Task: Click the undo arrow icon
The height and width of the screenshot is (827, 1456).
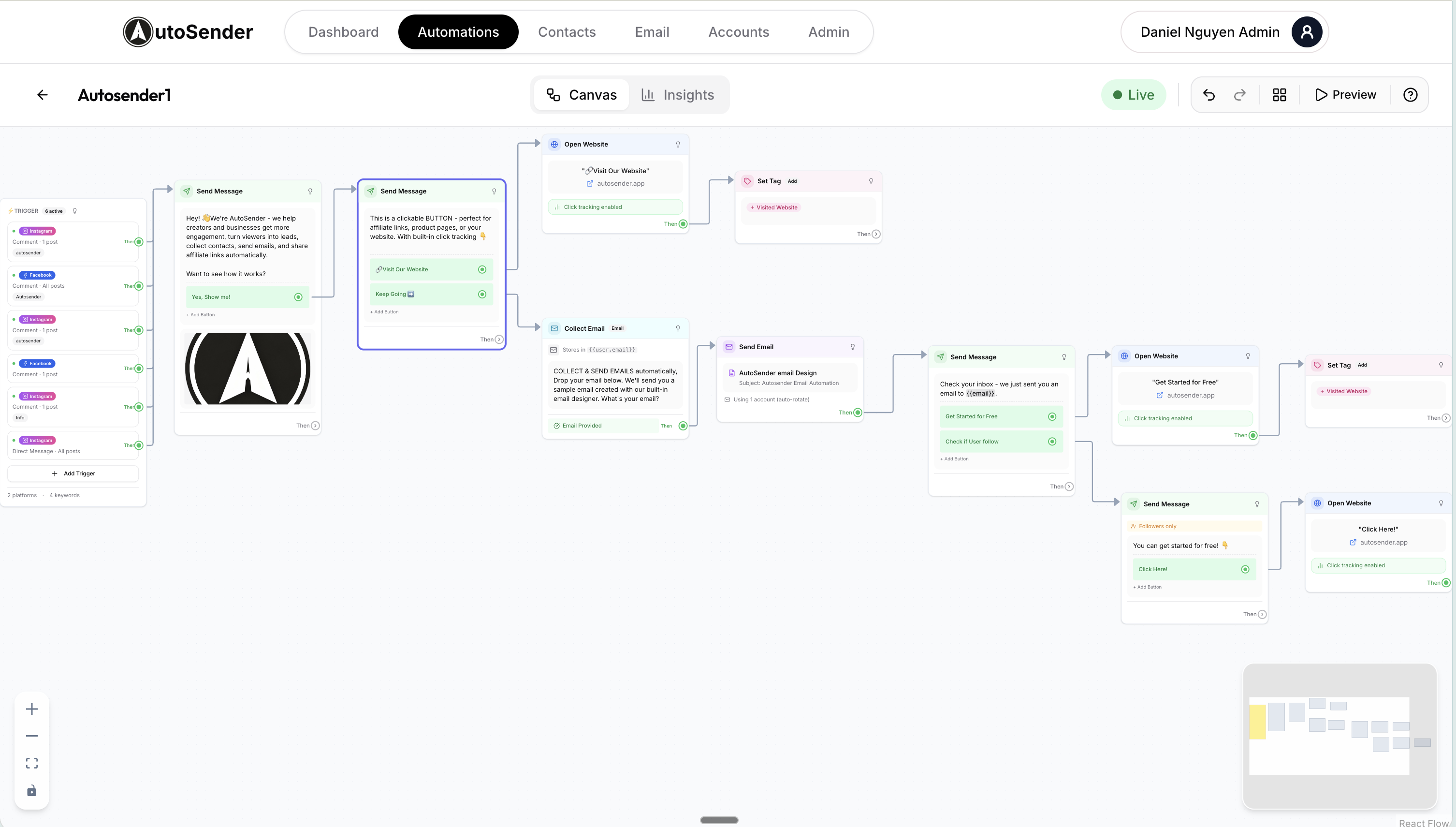Action: pos(1209,95)
